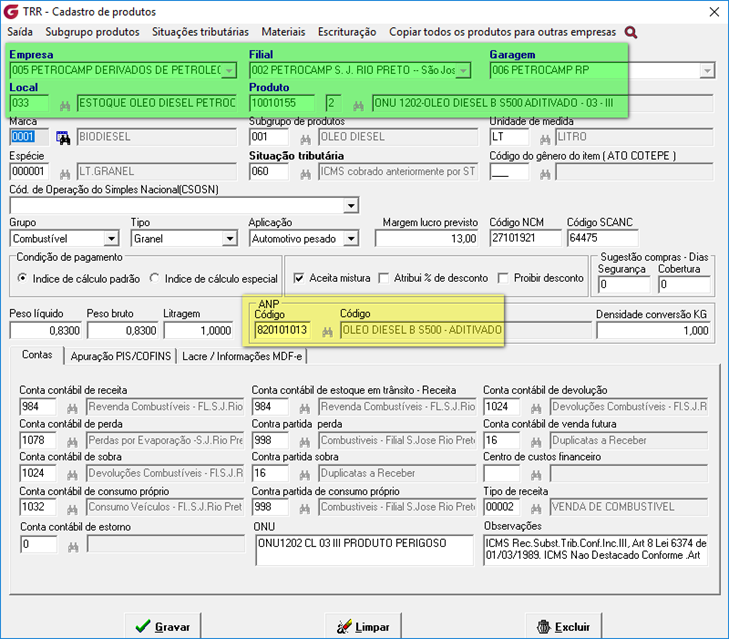Click Cobertura days input field
Viewport: 729px width, 639px height.
point(684,284)
